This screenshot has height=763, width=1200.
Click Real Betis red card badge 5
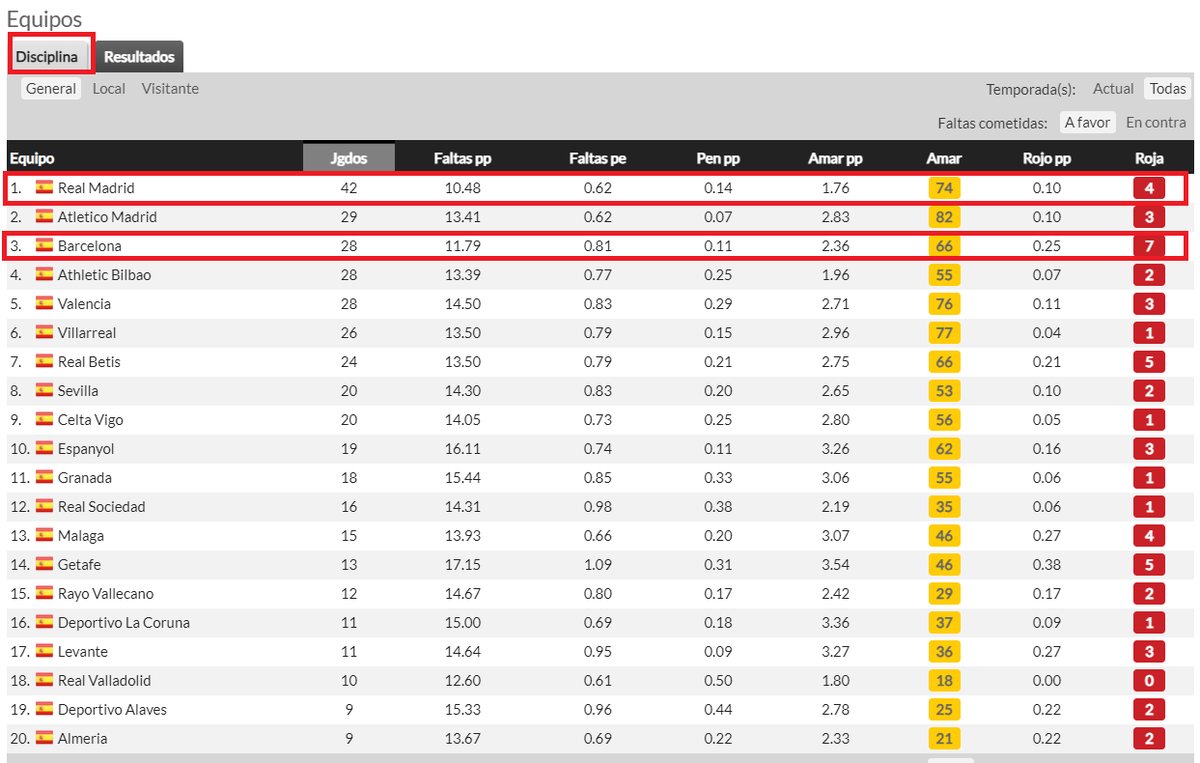tap(1149, 362)
